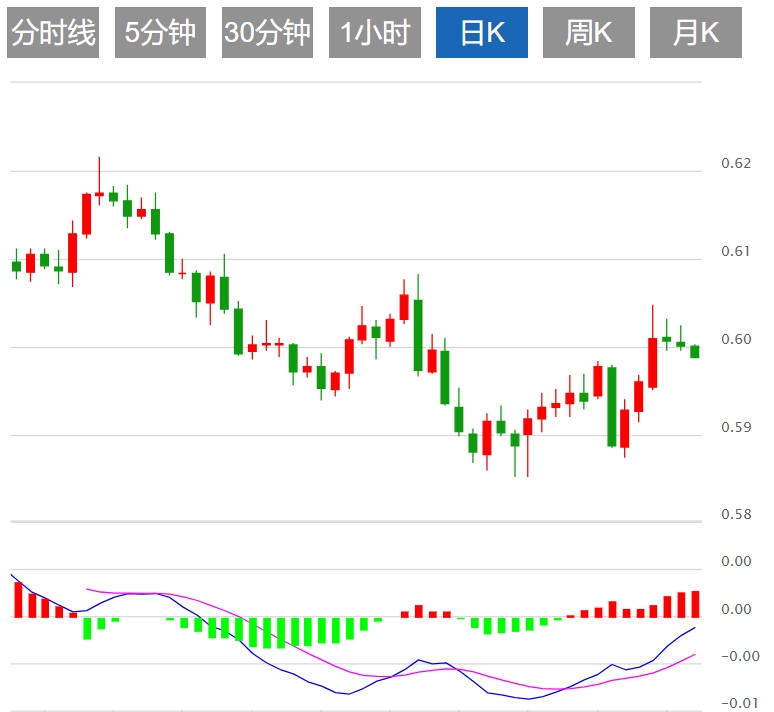Switch to the 周K weekly tab

[x=588, y=33]
